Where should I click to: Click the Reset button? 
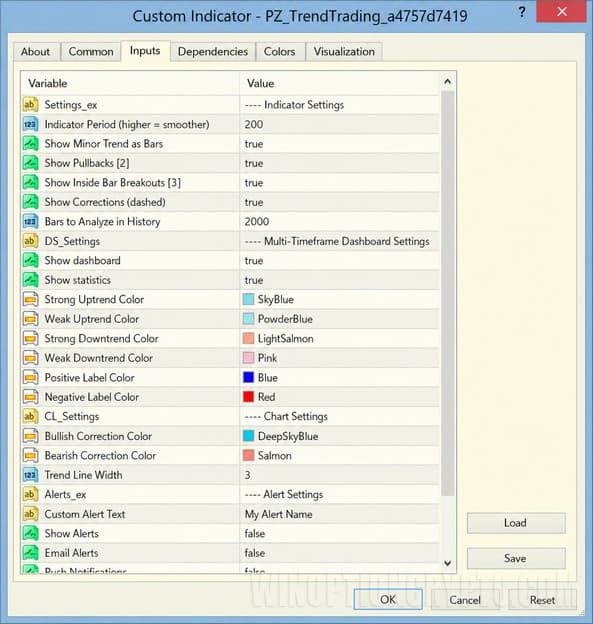[x=542, y=600]
